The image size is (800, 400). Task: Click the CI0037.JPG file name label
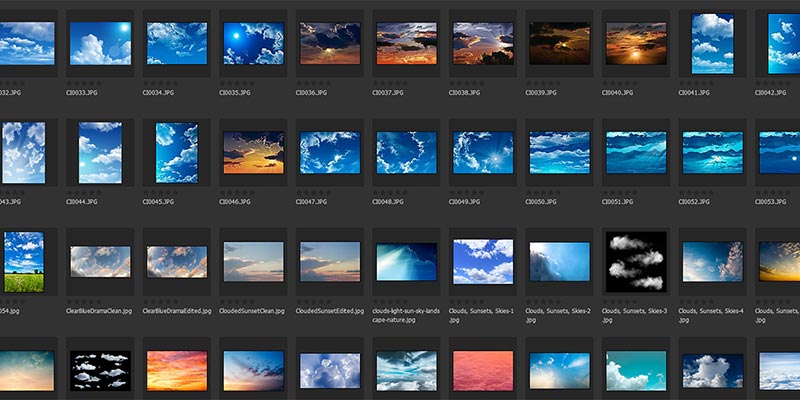pos(388,93)
